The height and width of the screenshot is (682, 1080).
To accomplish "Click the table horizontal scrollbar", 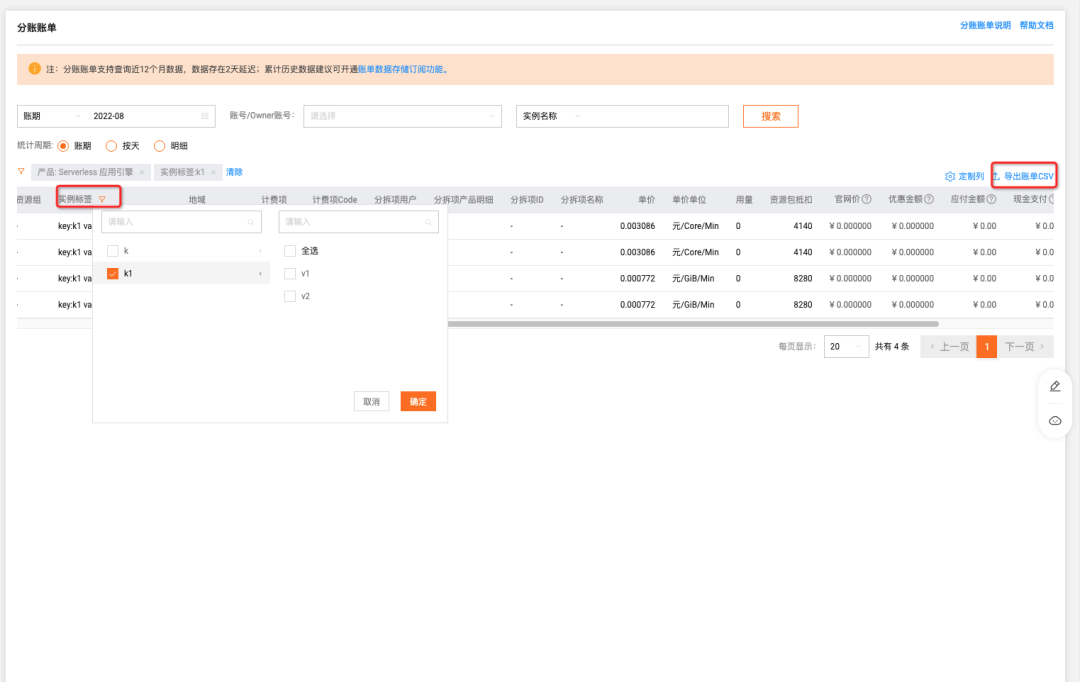I will coord(693,324).
